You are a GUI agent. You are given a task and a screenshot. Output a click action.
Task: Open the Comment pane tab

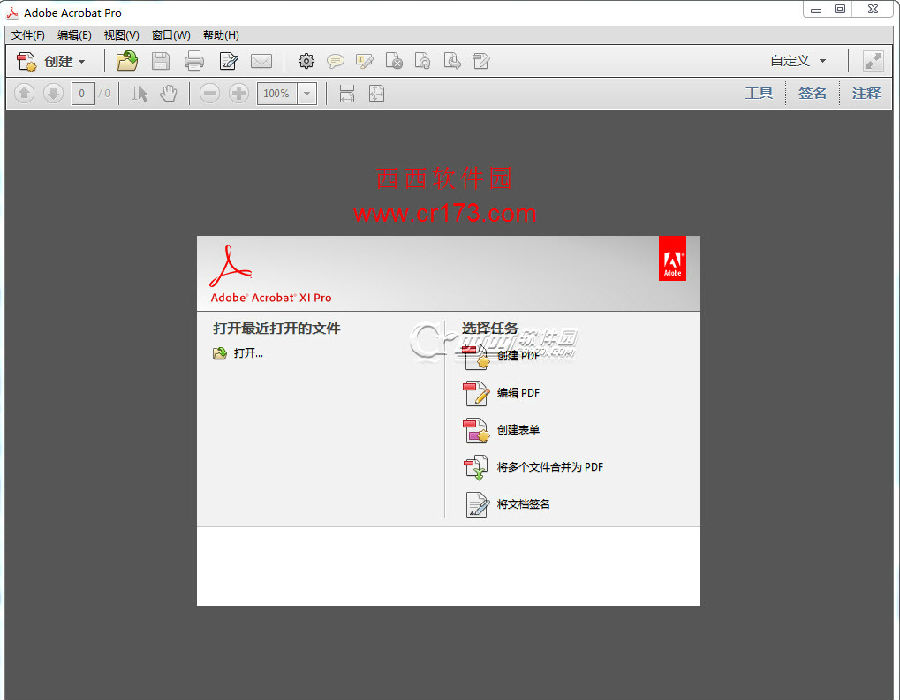tap(866, 93)
